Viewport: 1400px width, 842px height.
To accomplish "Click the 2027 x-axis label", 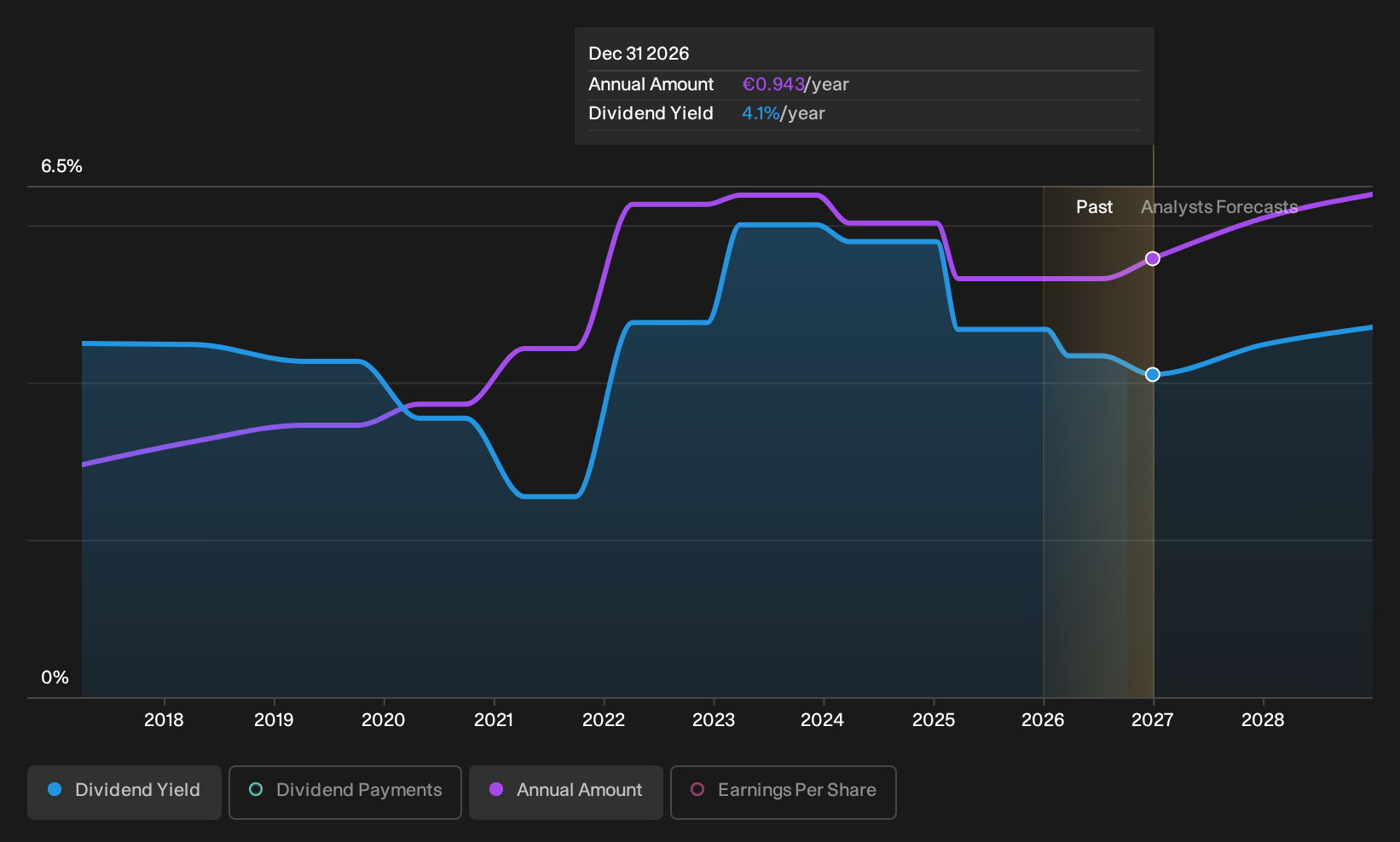I will tap(1153, 720).
